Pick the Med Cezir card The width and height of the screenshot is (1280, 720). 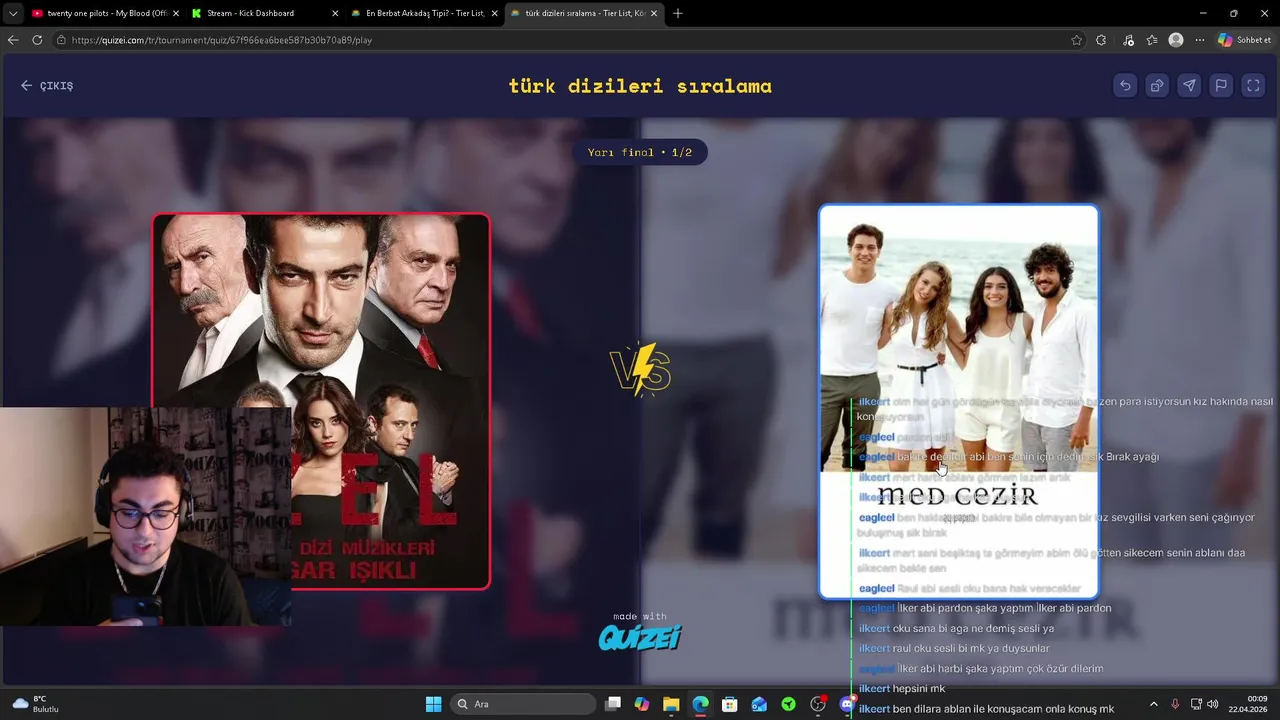coord(959,401)
